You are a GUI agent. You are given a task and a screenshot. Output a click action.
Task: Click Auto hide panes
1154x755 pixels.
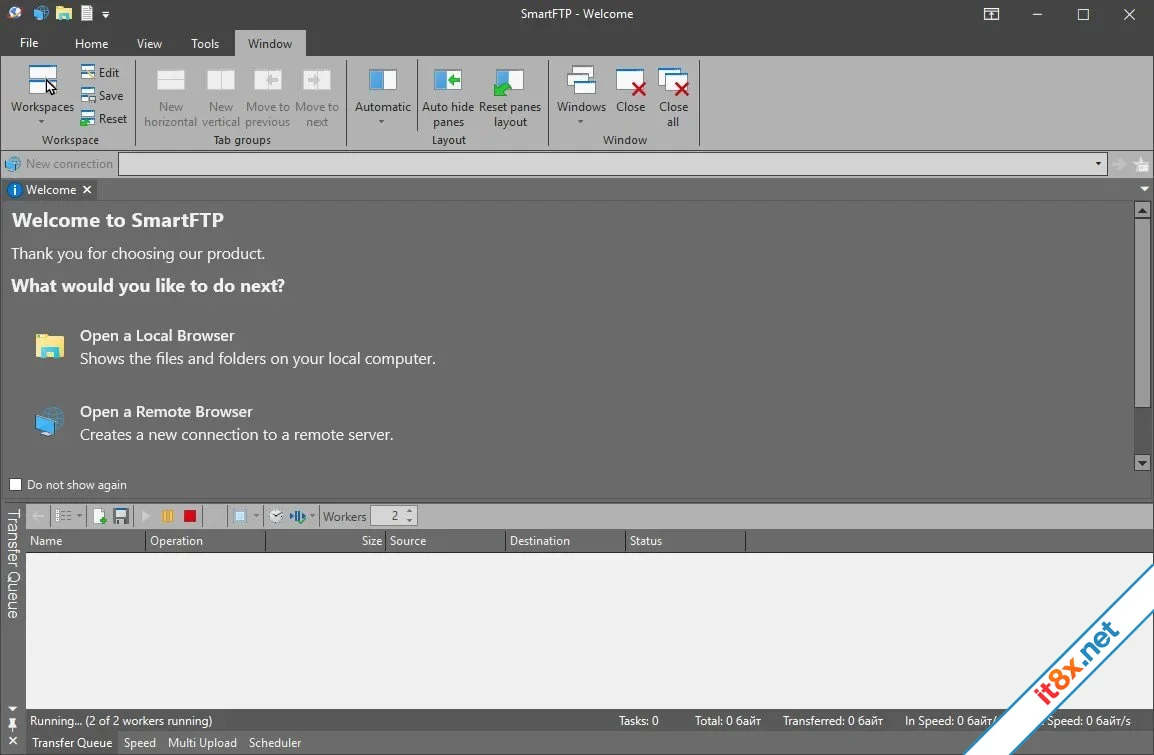(448, 97)
